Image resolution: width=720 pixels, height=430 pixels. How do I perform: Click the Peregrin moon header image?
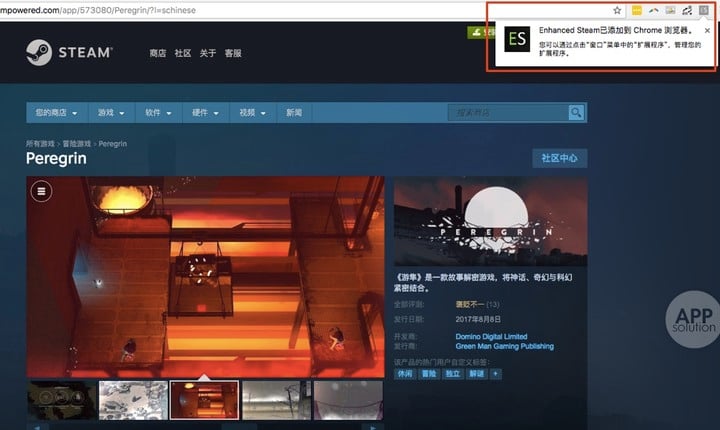[490, 221]
